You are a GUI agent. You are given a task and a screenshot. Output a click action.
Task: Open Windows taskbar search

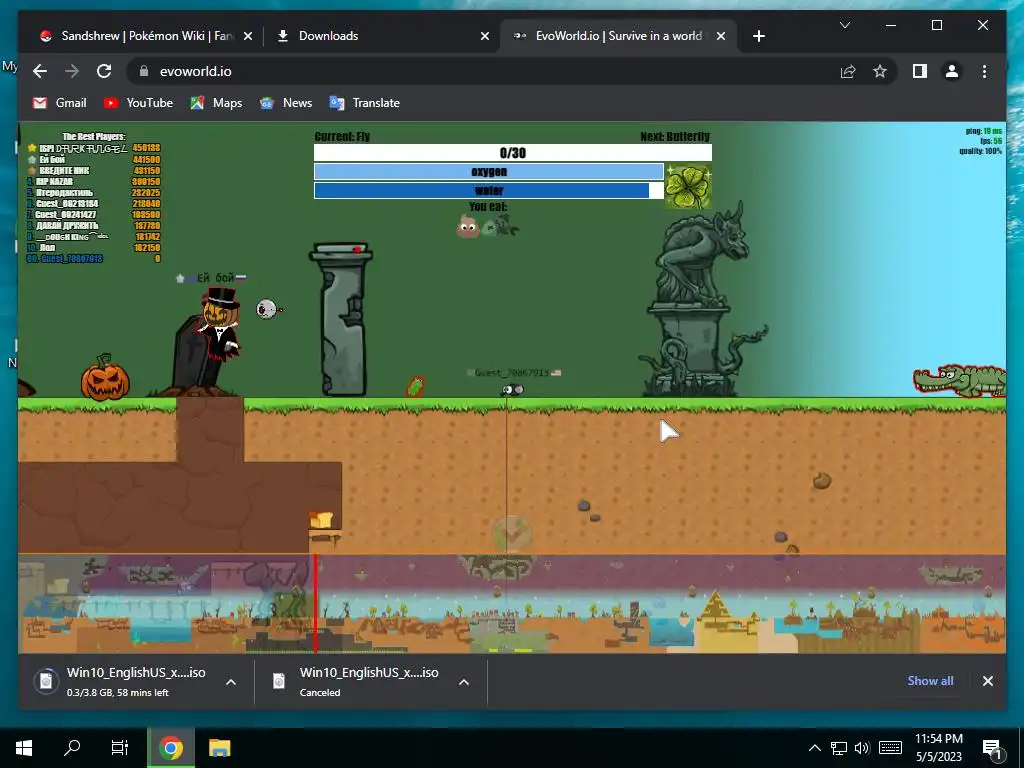72,748
